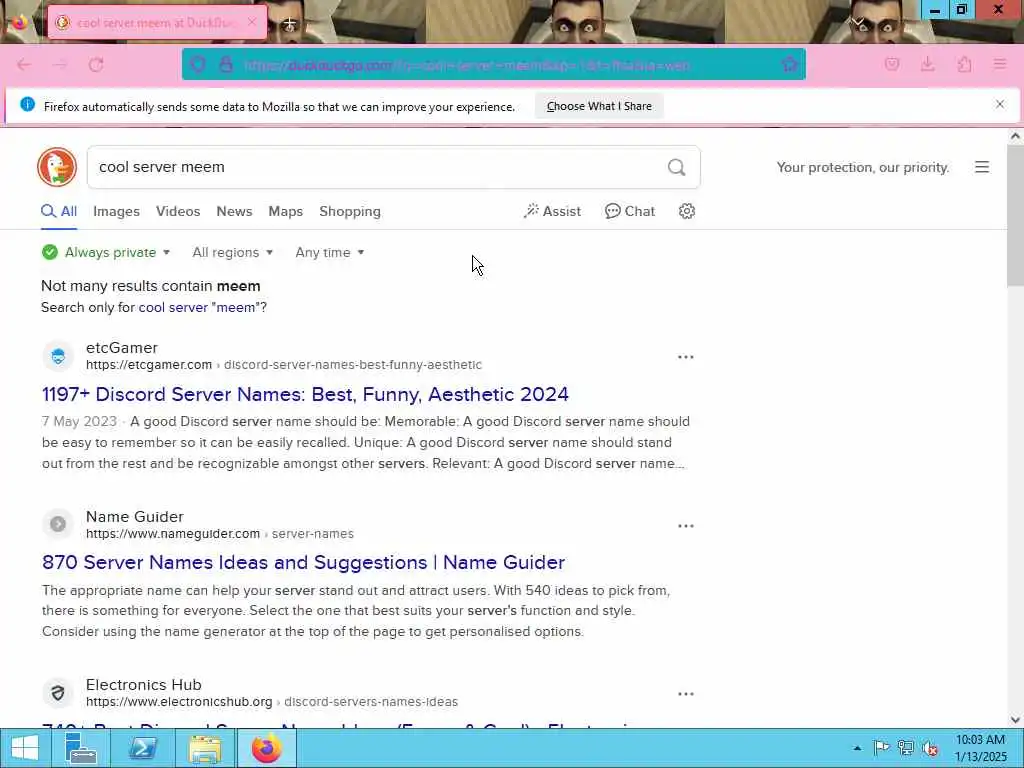Open Duck.ai Chat
The width and height of the screenshot is (1024, 768).
[x=630, y=211]
